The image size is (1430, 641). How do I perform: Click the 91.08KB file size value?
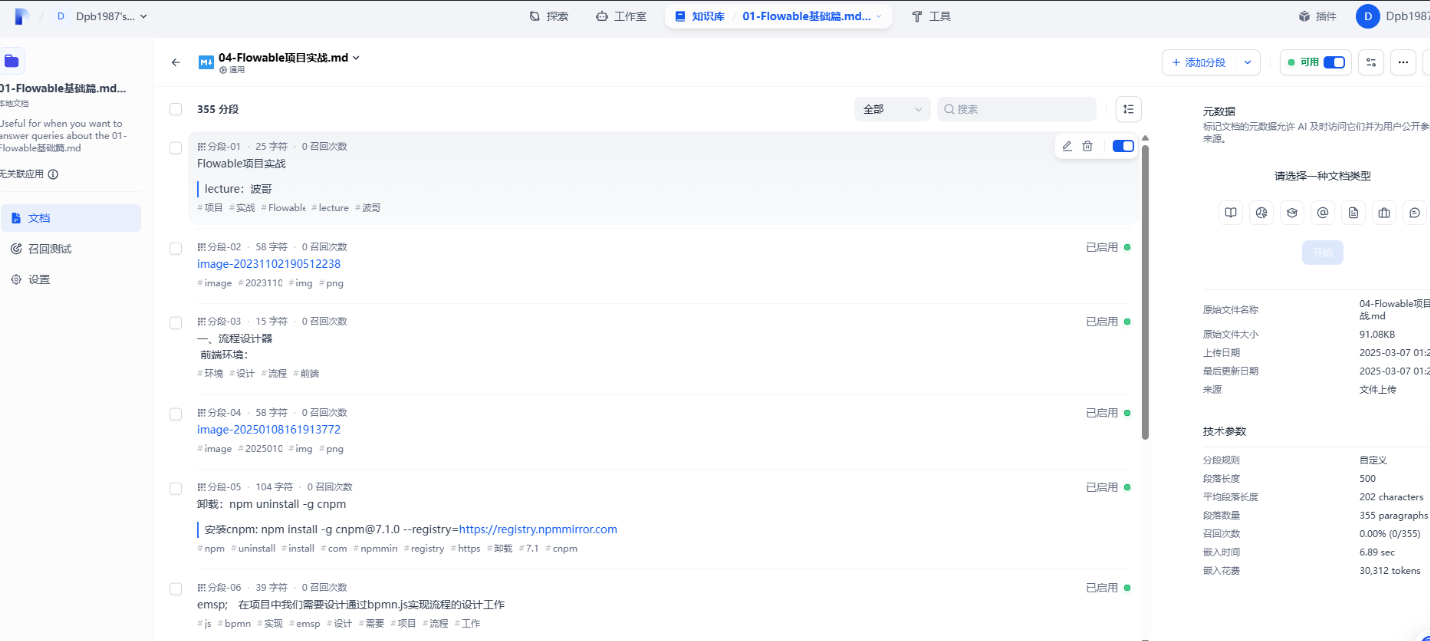pyautogui.click(x=1377, y=334)
